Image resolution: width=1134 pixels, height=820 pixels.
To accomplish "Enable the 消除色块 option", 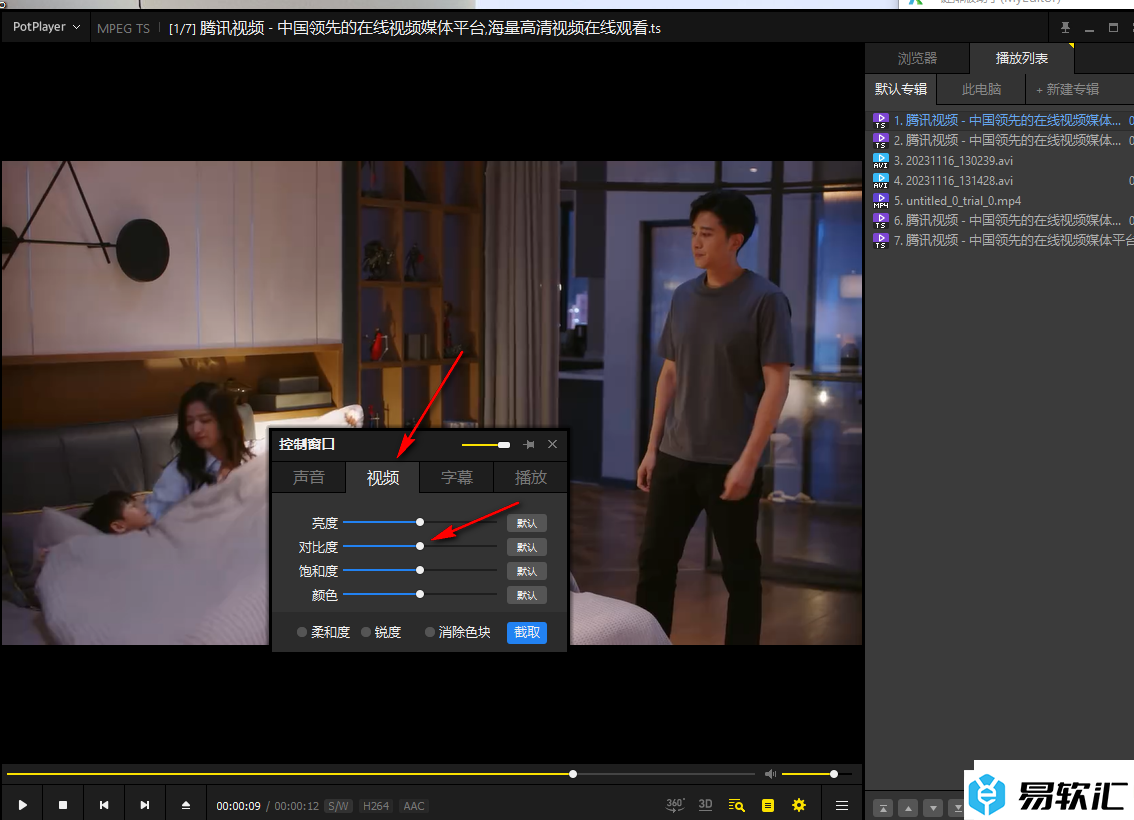I will (458, 632).
